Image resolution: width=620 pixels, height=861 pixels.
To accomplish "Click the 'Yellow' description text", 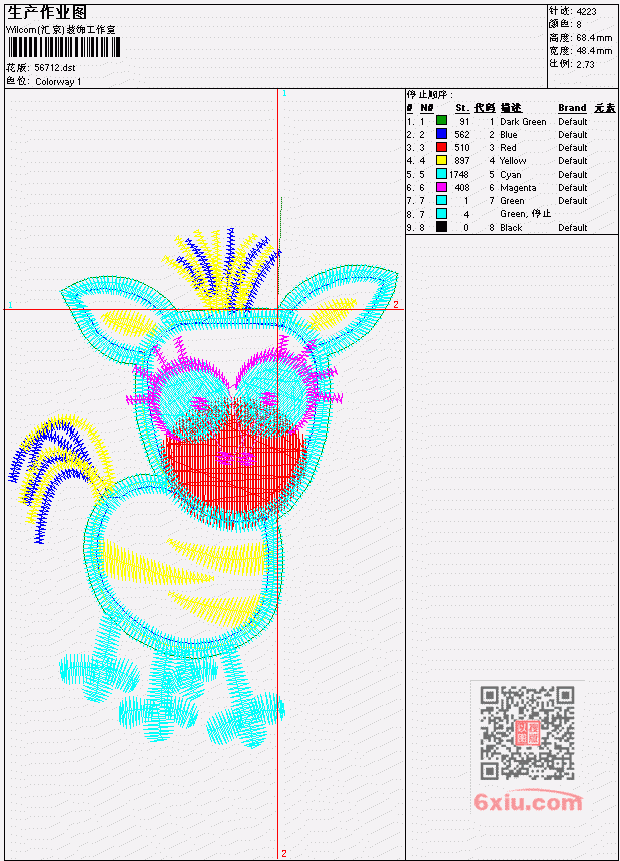I will 513,161.
